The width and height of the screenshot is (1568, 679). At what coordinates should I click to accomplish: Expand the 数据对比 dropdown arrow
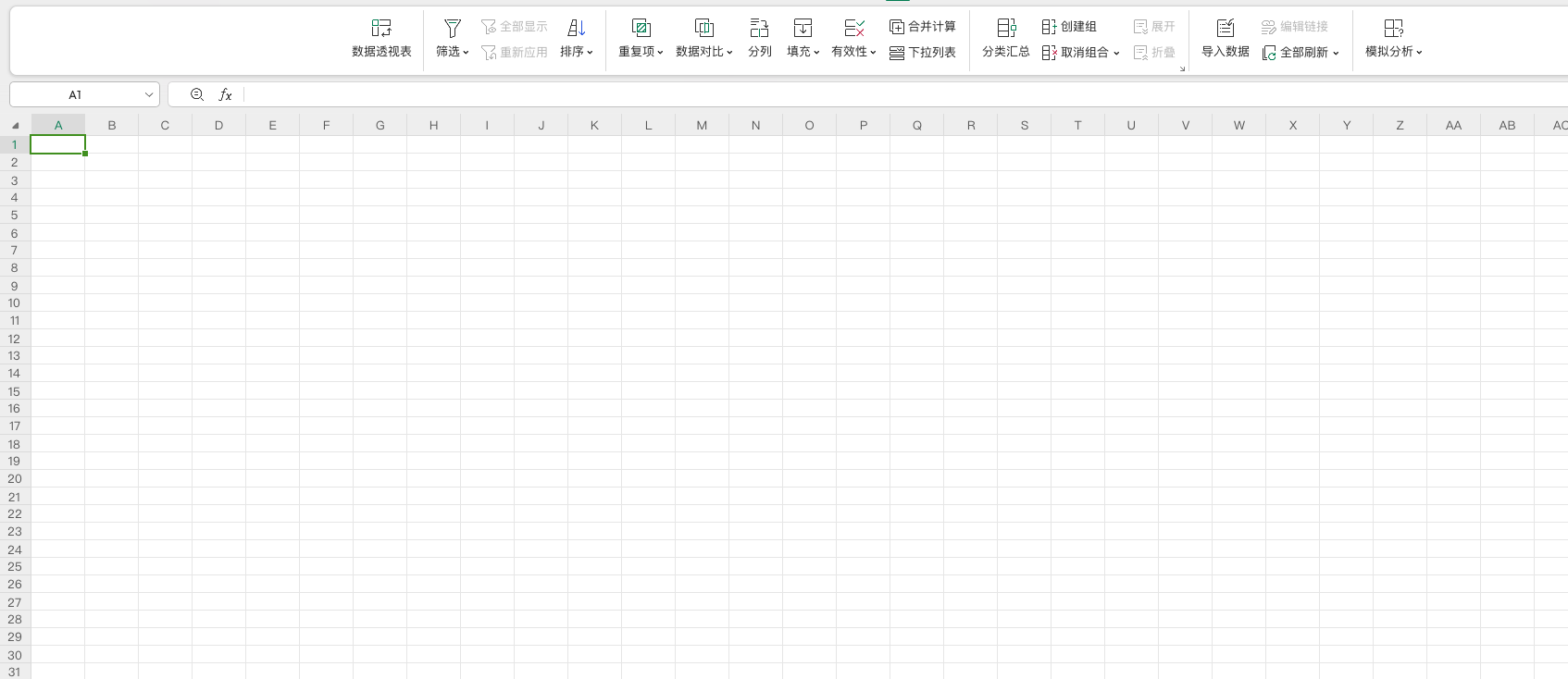(729, 52)
